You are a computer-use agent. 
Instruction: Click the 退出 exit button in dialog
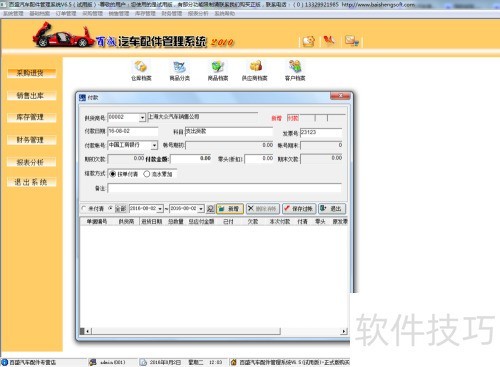[x=332, y=209]
